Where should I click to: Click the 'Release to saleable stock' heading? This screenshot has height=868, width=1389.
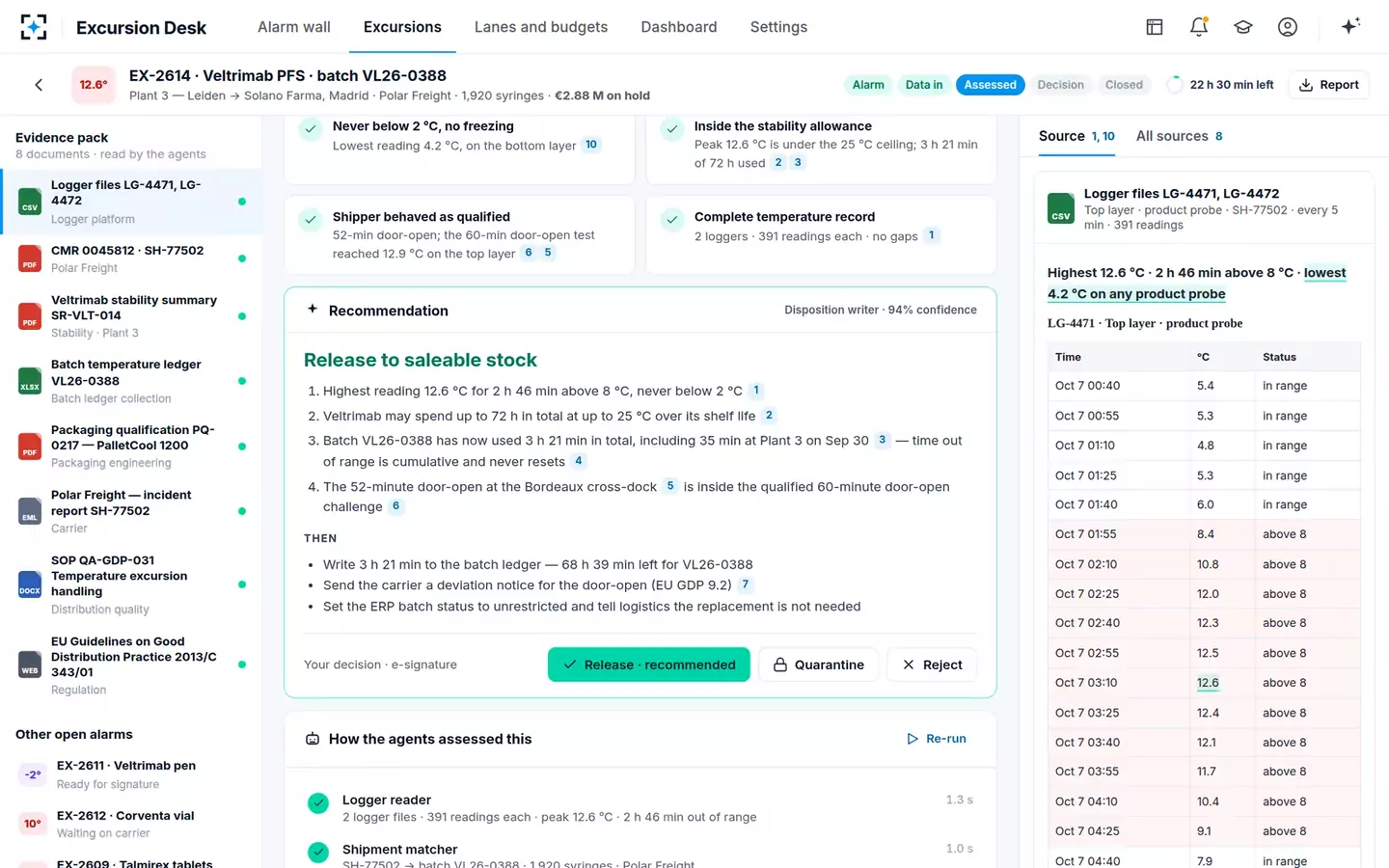(x=421, y=360)
